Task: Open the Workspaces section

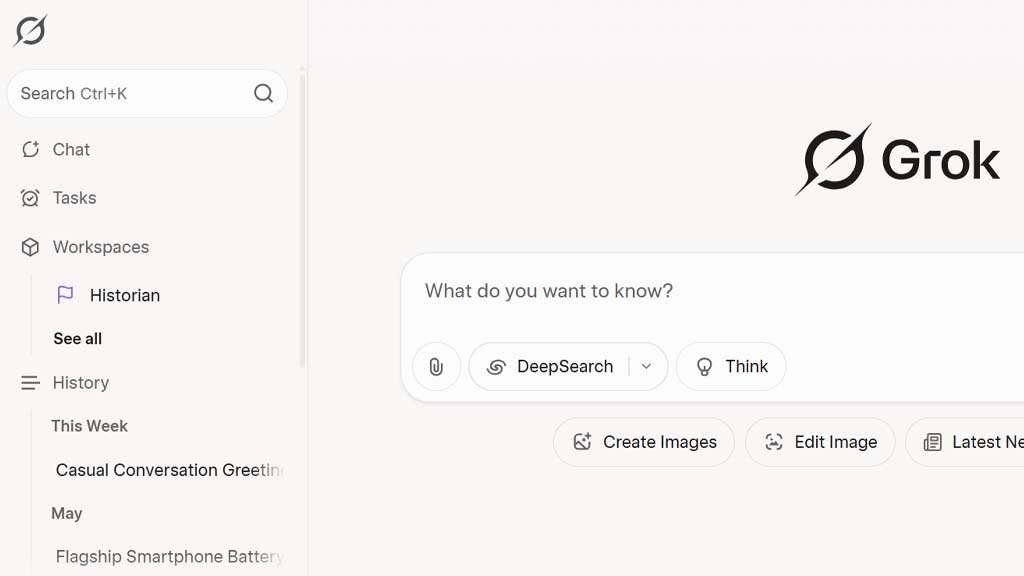Action: (x=101, y=247)
